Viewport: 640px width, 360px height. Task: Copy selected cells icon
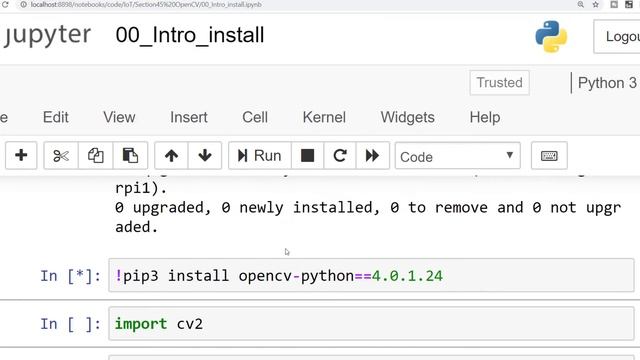96,156
